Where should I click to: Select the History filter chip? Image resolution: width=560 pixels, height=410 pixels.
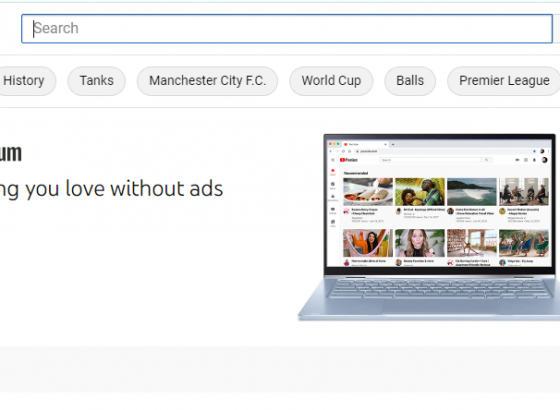(26, 81)
